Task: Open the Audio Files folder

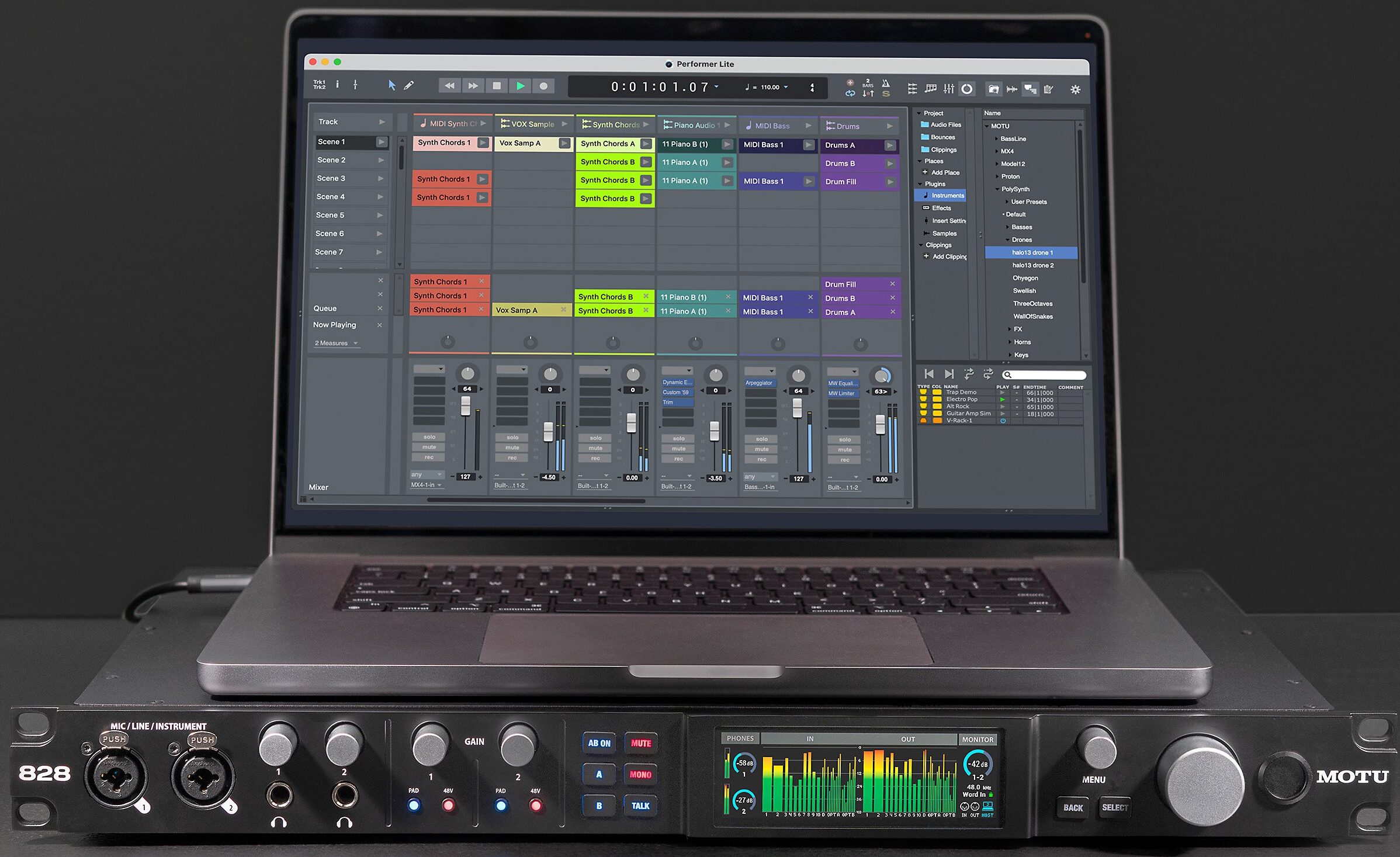Action: (941, 124)
